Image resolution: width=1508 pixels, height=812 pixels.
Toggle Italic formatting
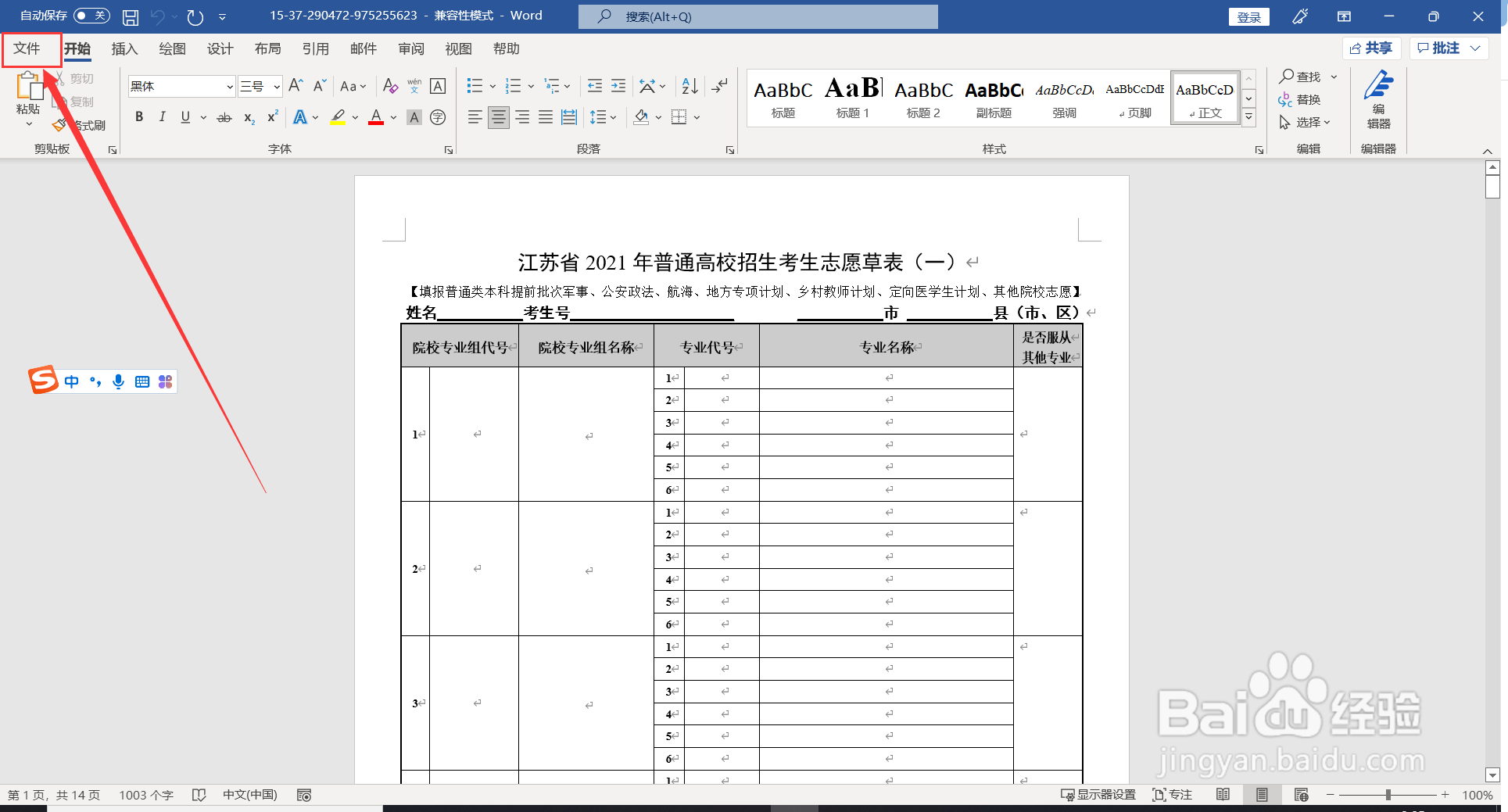(x=162, y=117)
